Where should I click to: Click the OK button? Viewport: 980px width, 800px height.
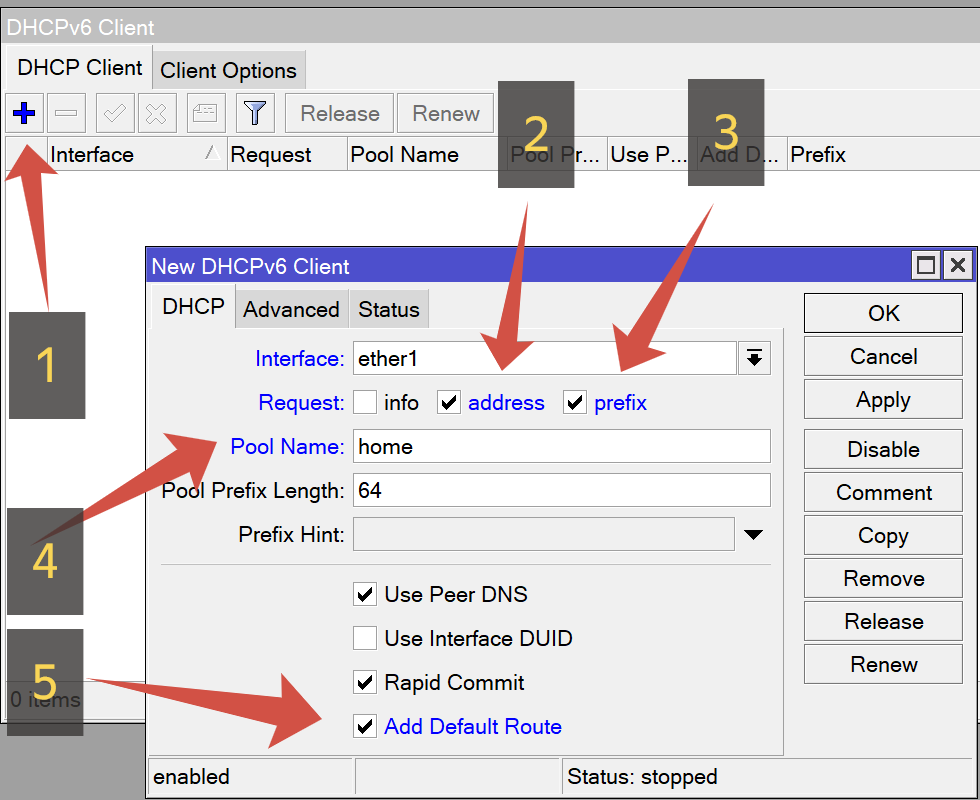pyautogui.click(x=883, y=313)
